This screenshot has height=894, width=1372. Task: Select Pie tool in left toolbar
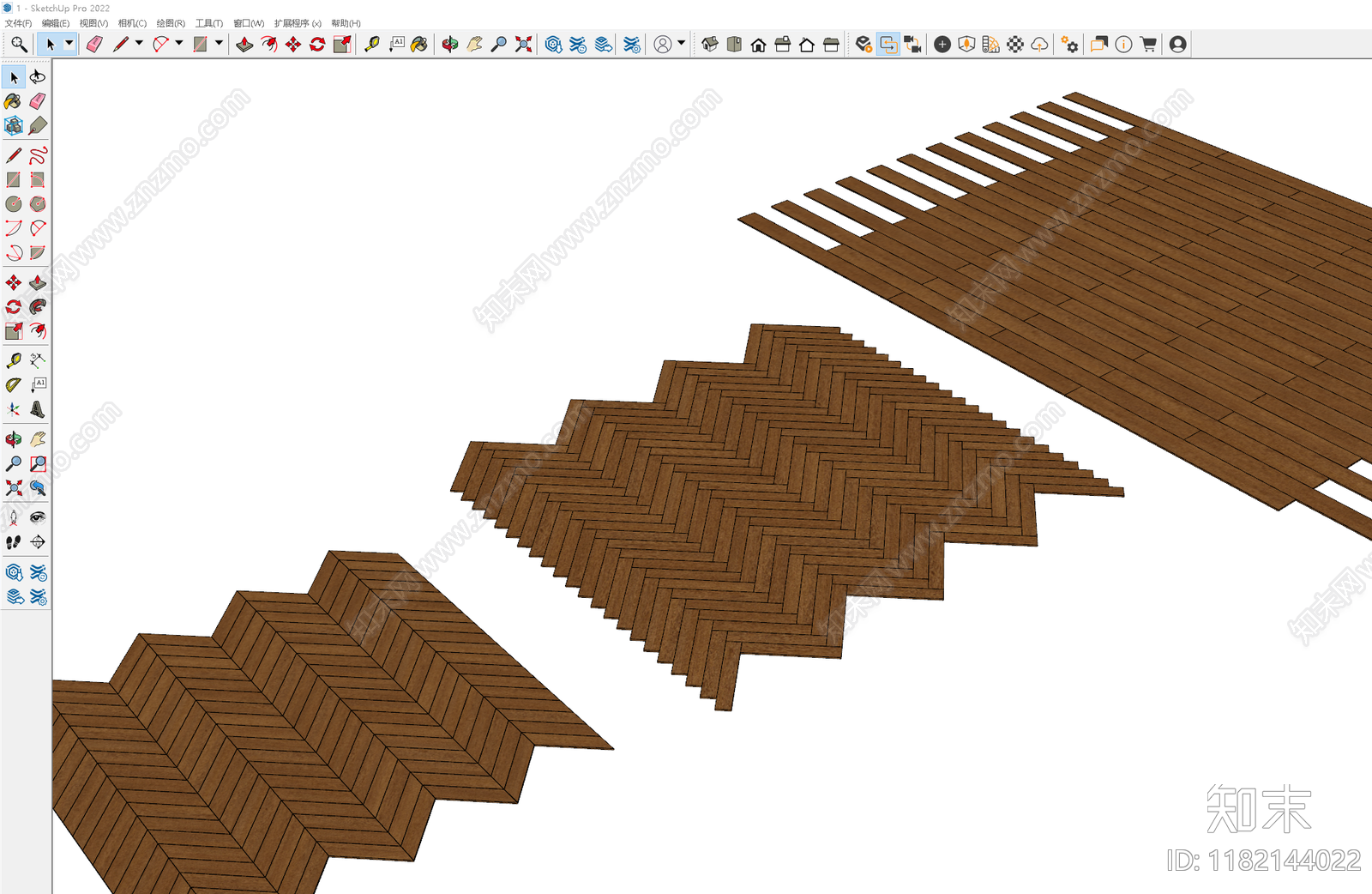[38, 253]
